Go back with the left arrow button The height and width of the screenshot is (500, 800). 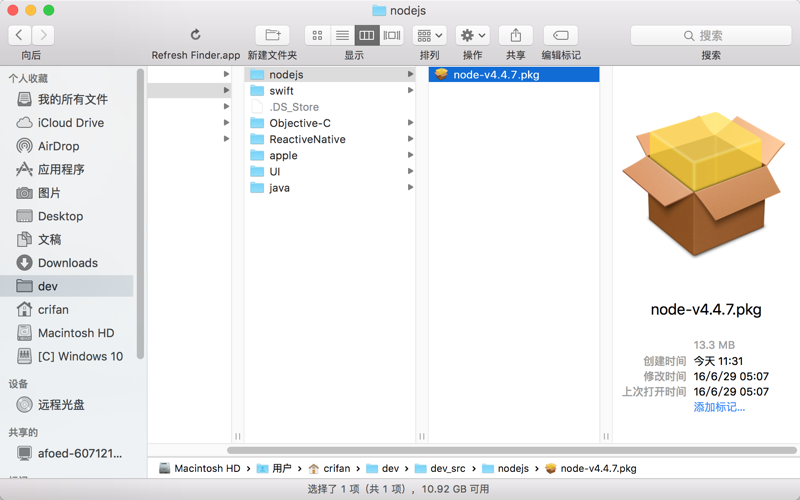point(19,35)
